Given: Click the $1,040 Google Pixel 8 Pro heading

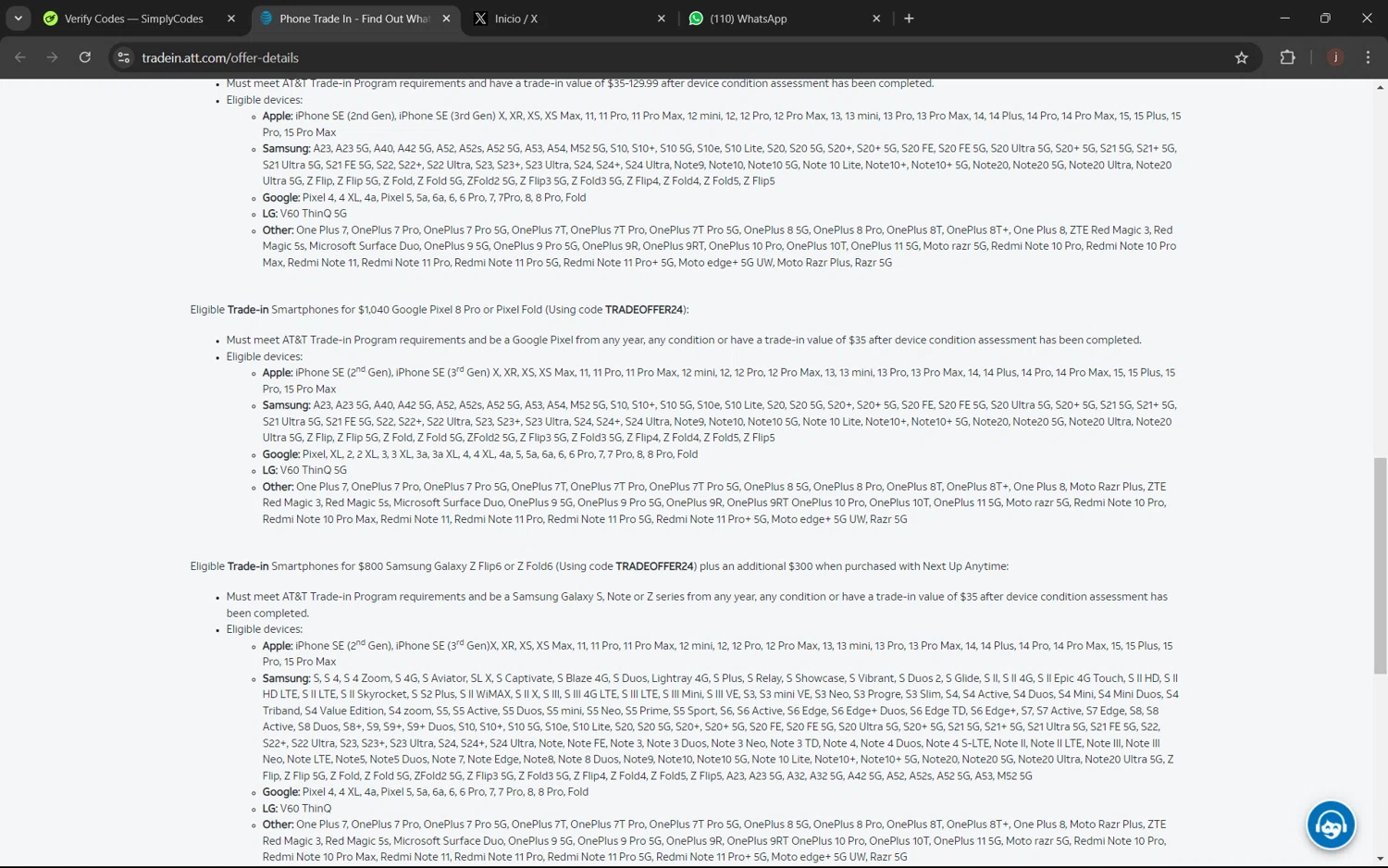Looking at the screenshot, I should (440, 310).
